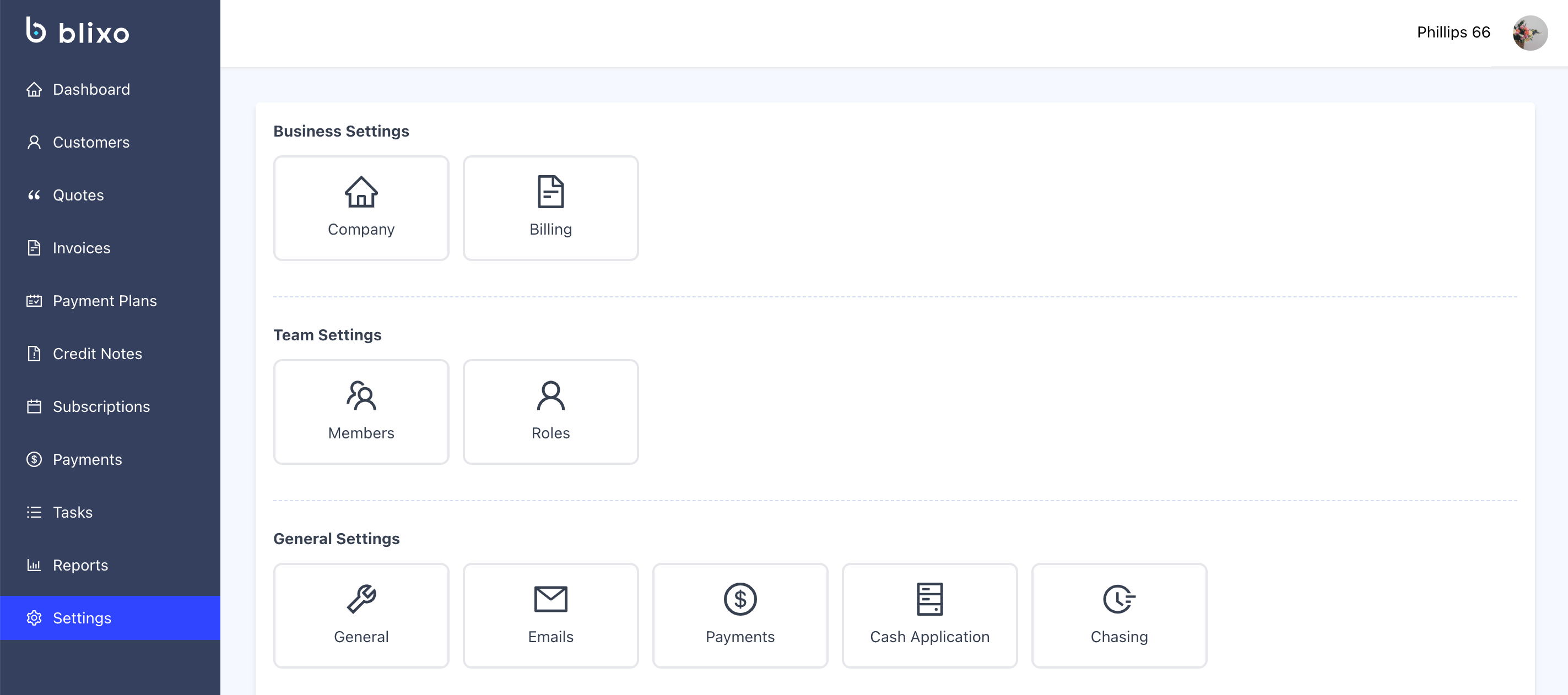Click the blixo logo
The width and height of the screenshot is (1568, 695).
(x=78, y=31)
